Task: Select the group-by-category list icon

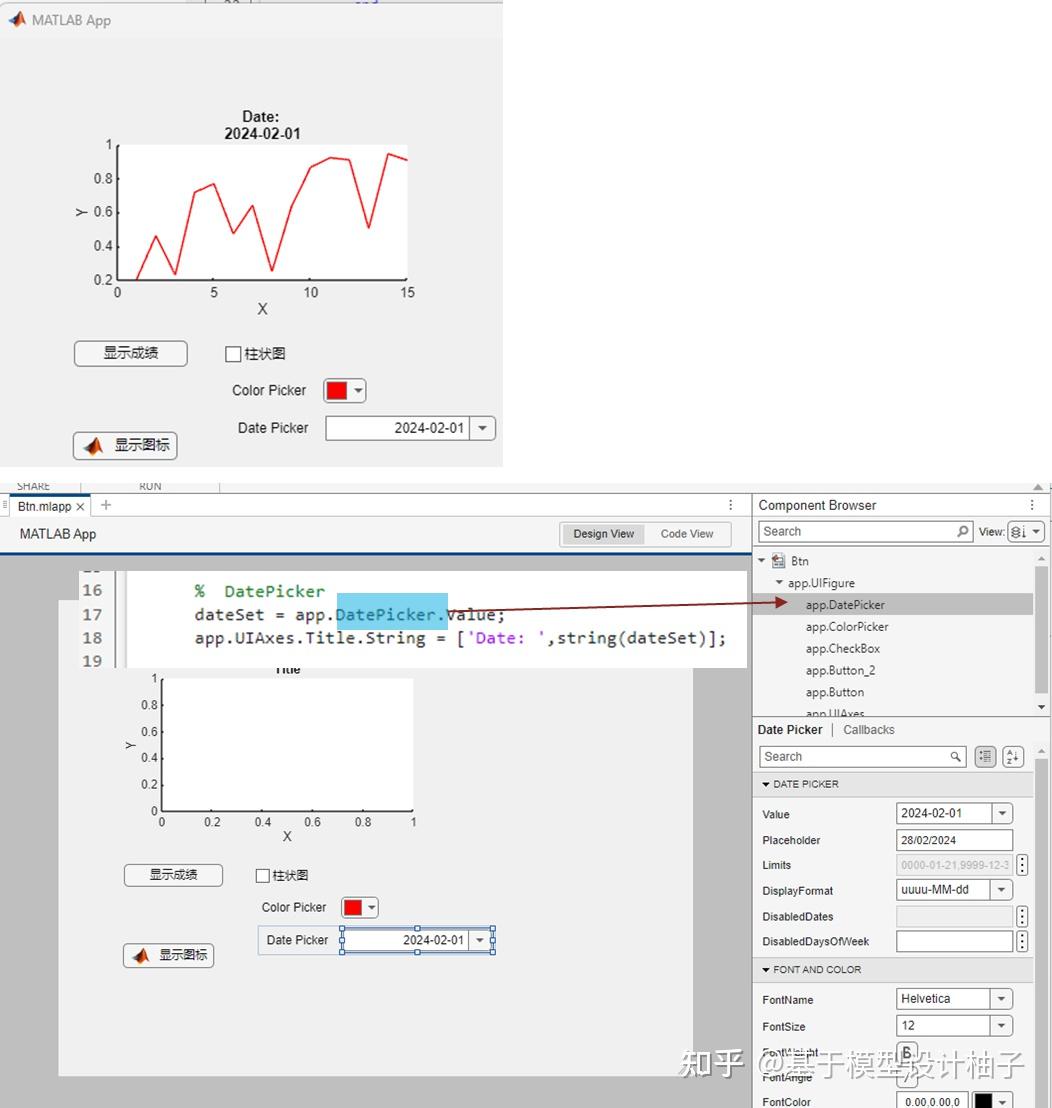Action: 985,756
